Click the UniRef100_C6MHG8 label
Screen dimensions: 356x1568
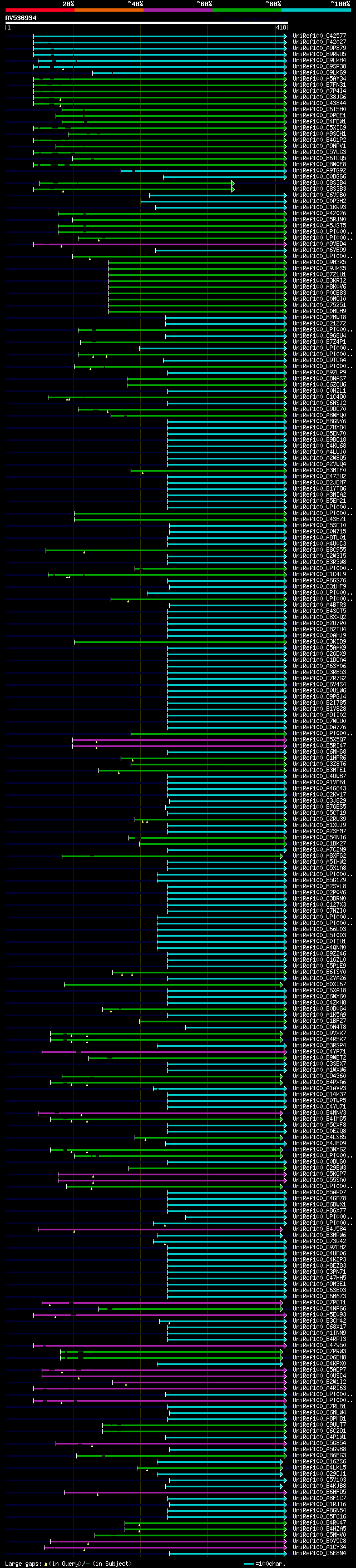coord(319,752)
